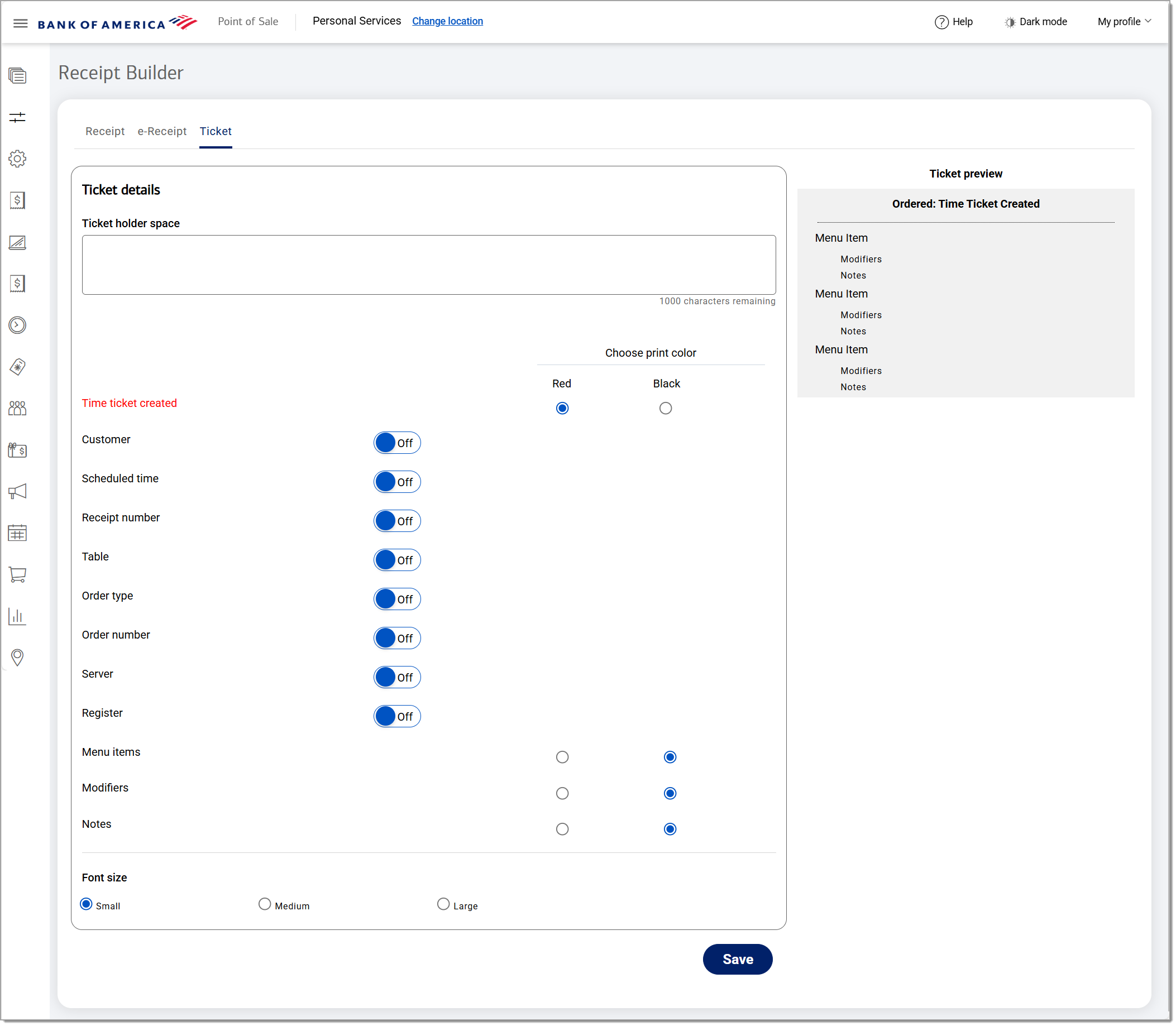Viewport: 1176px width, 1026px height.
Task: Toggle the Customer switch on
Action: pyautogui.click(x=398, y=444)
